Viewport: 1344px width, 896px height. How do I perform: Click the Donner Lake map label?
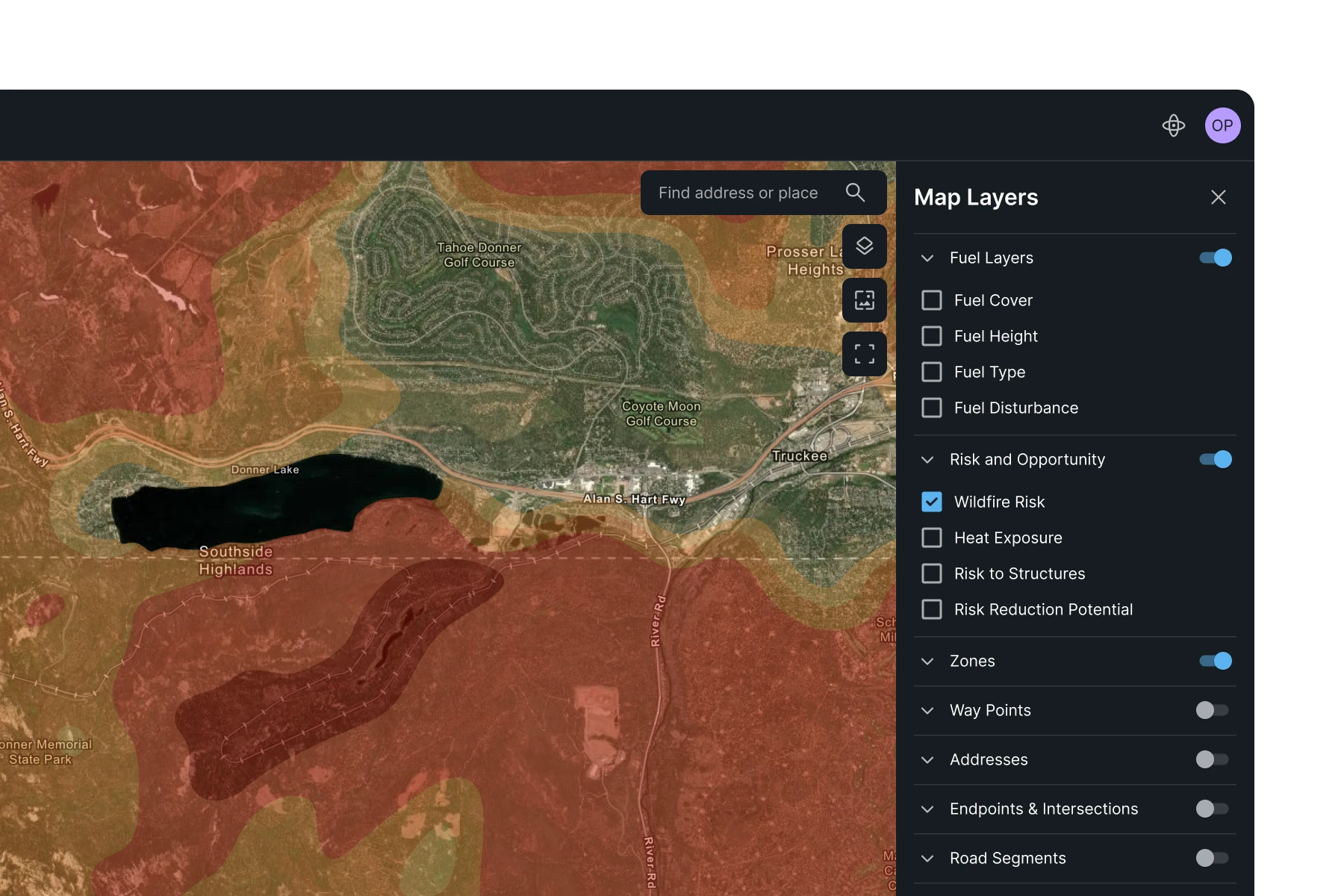click(x=265, y=470)
